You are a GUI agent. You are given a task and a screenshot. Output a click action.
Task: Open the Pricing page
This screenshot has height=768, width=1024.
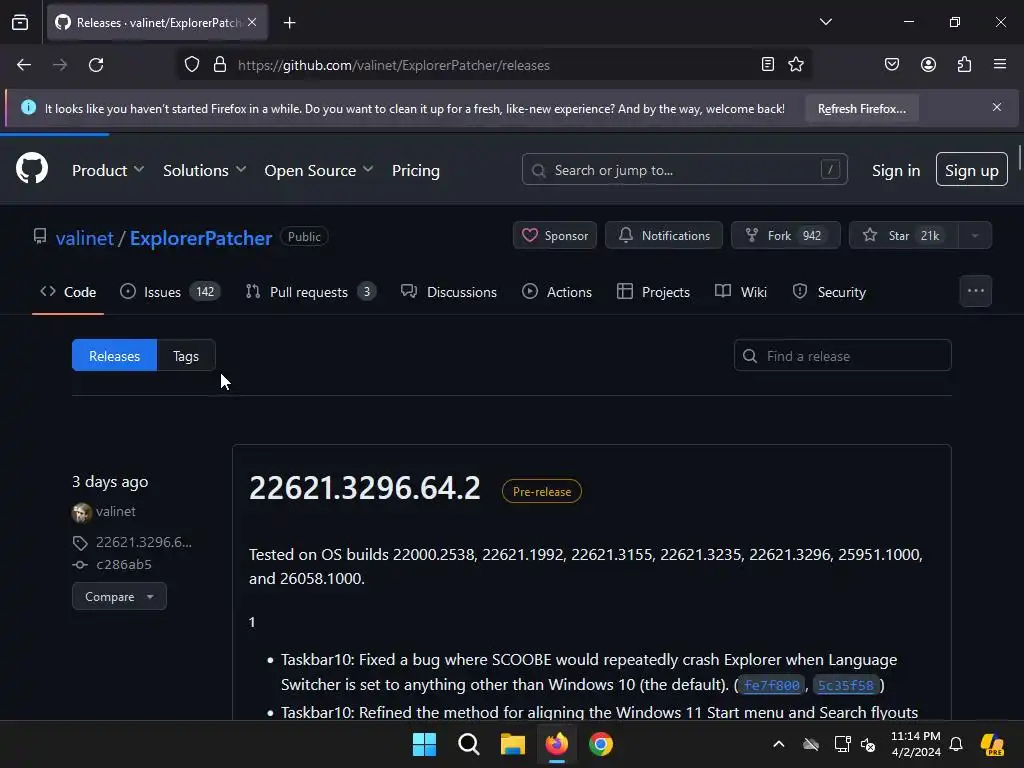click(x=415, y=170)
